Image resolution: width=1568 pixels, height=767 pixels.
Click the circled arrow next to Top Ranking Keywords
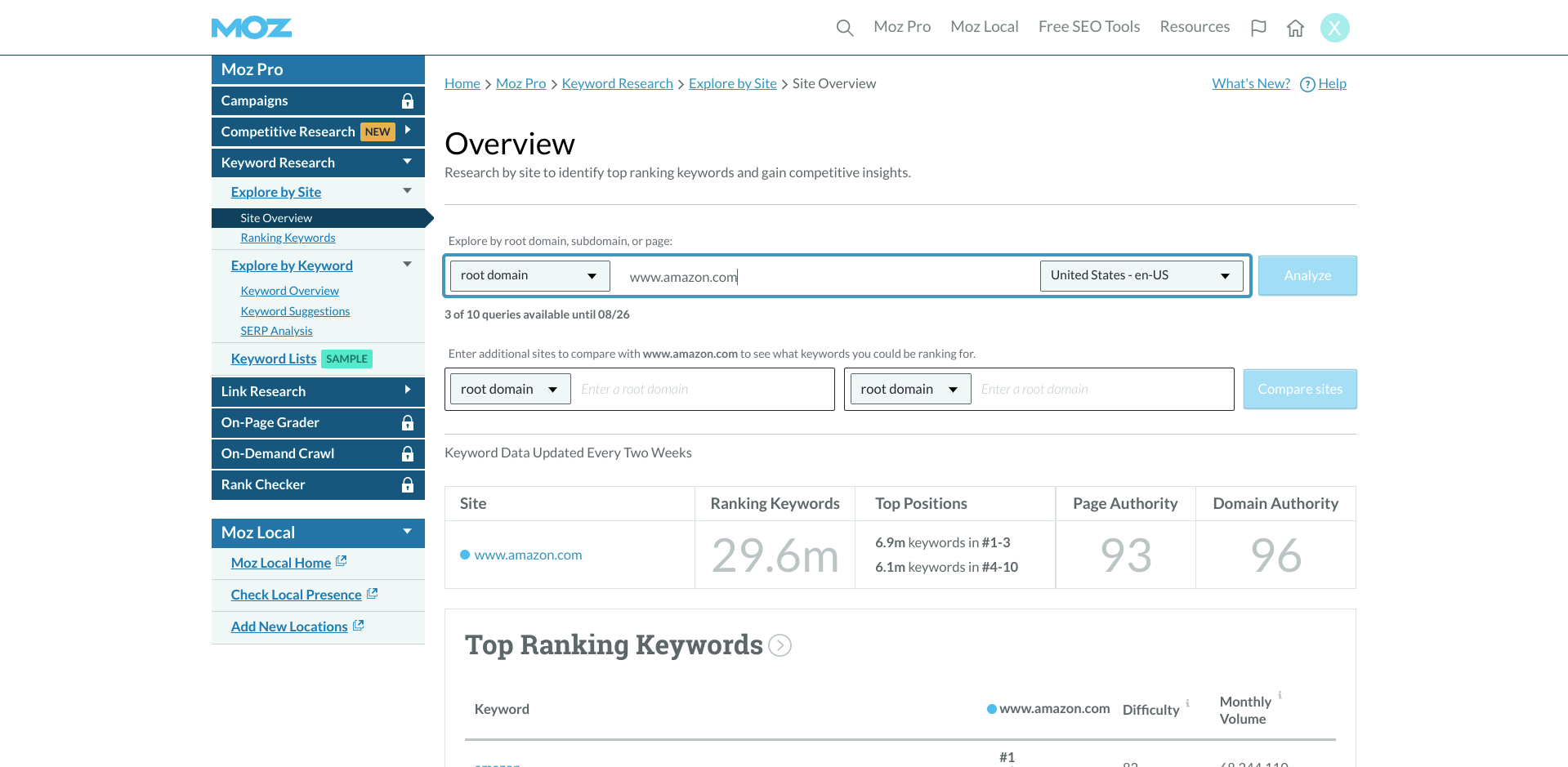[780, 645]
